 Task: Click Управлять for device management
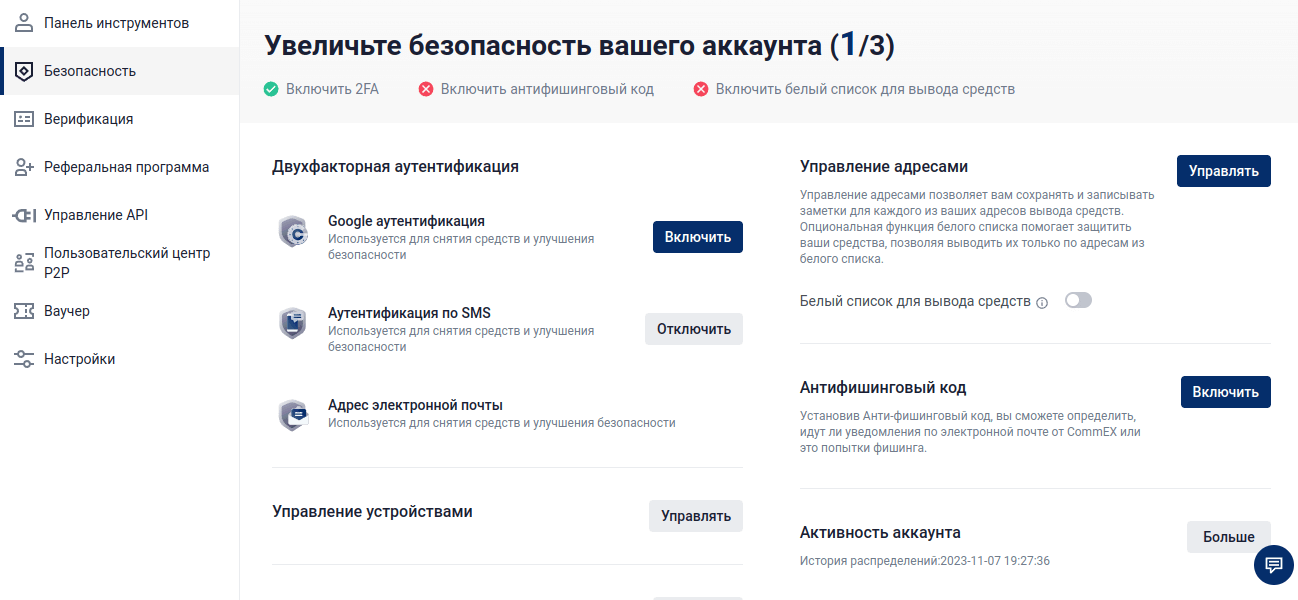[695, 516]
